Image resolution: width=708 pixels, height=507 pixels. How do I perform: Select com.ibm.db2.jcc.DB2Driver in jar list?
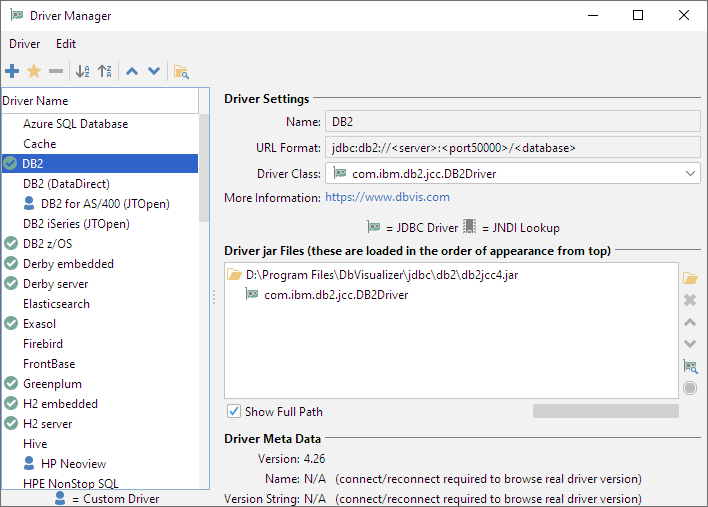(x=335, y=294)
